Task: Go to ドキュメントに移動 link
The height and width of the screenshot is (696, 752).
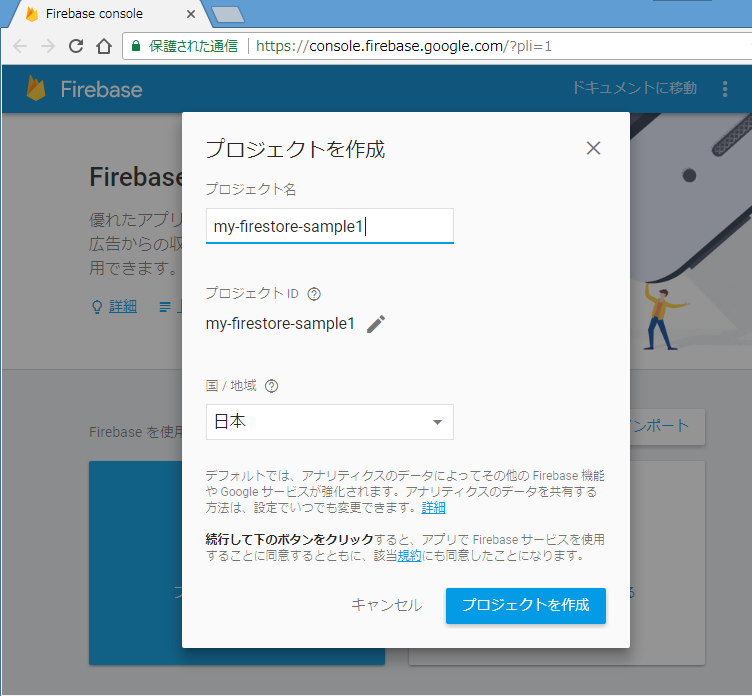Action: (x=634, y=88)
